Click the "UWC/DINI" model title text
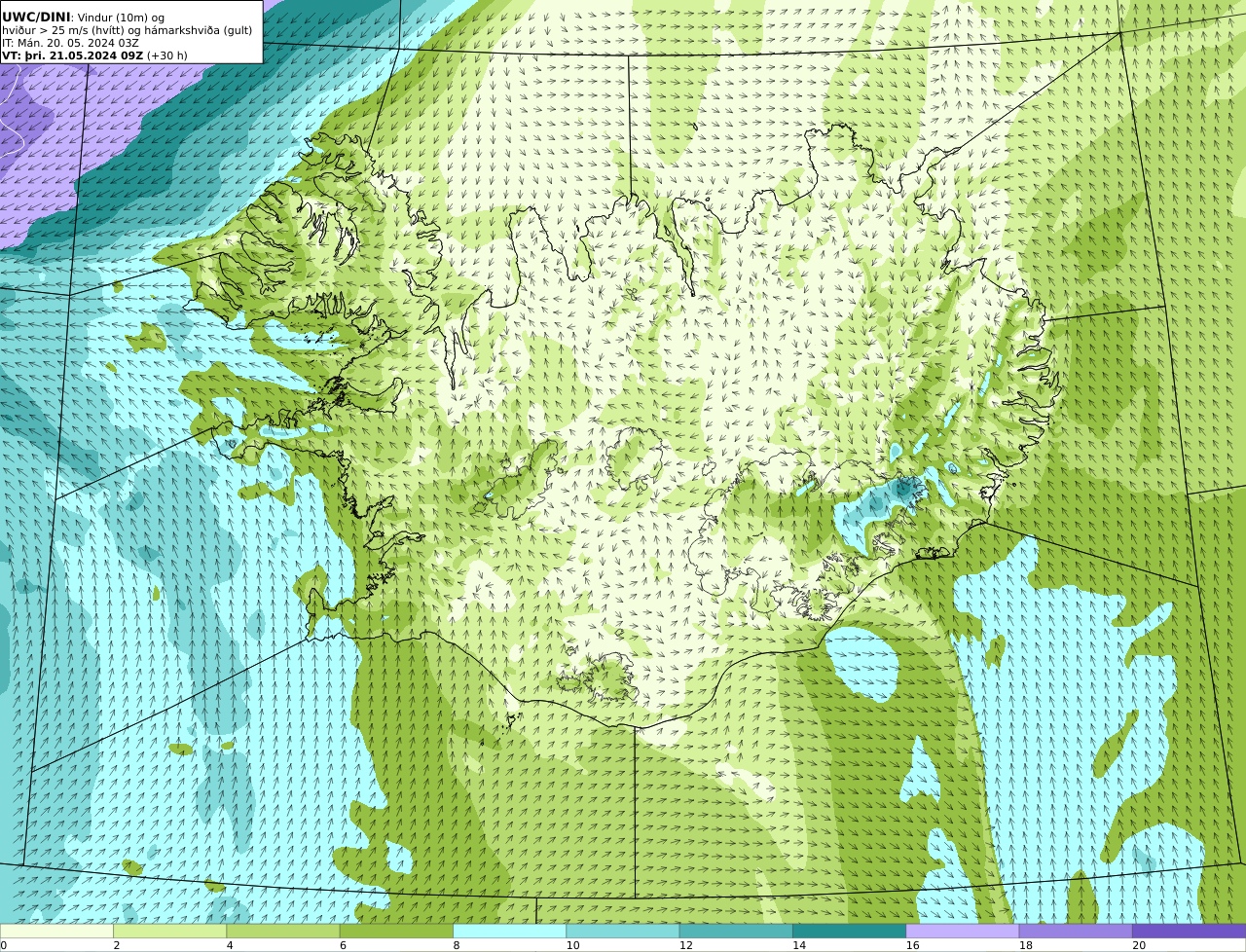1246x952 pixels. pos(36,18)
